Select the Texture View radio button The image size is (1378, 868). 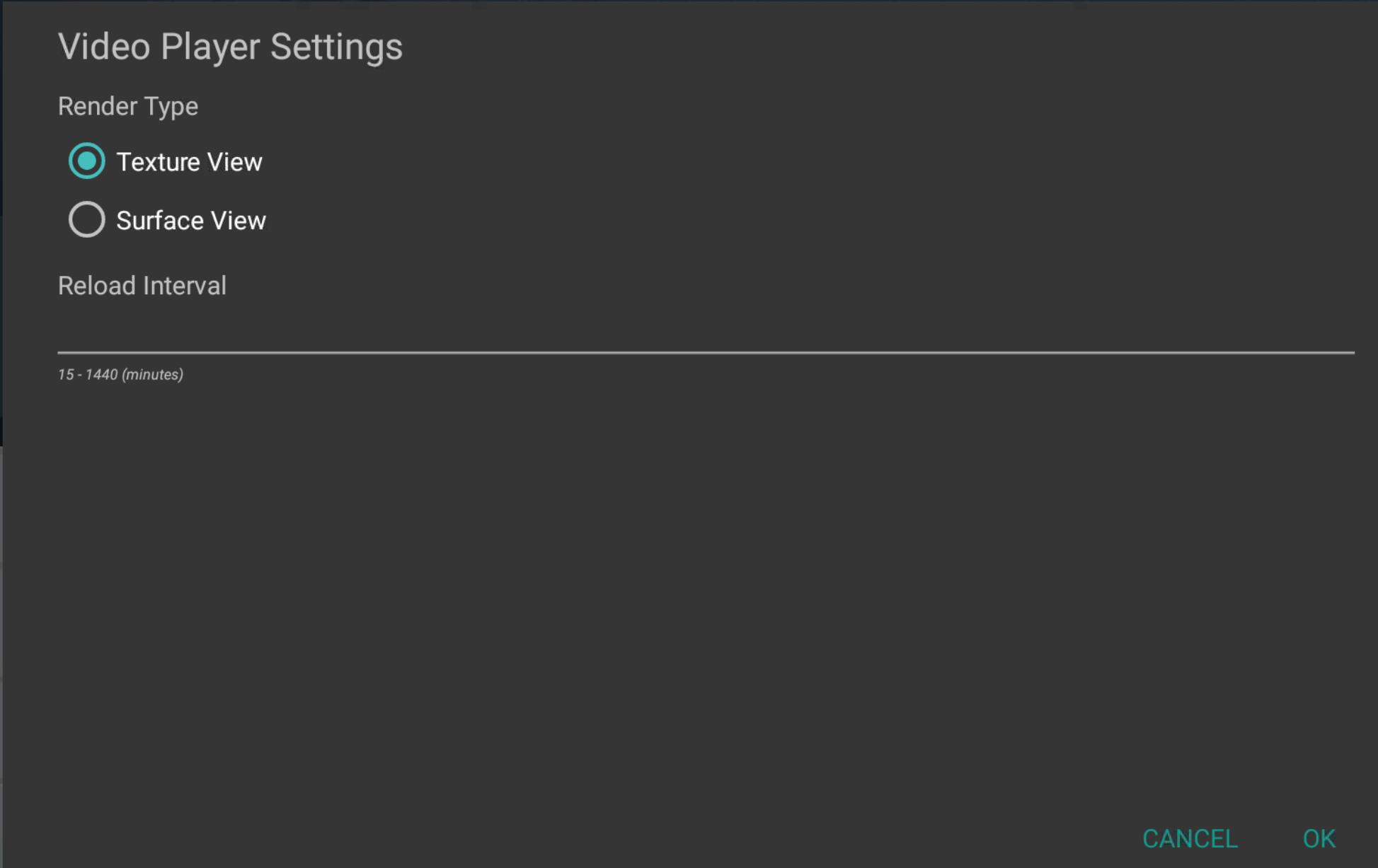tap(86, 161)
